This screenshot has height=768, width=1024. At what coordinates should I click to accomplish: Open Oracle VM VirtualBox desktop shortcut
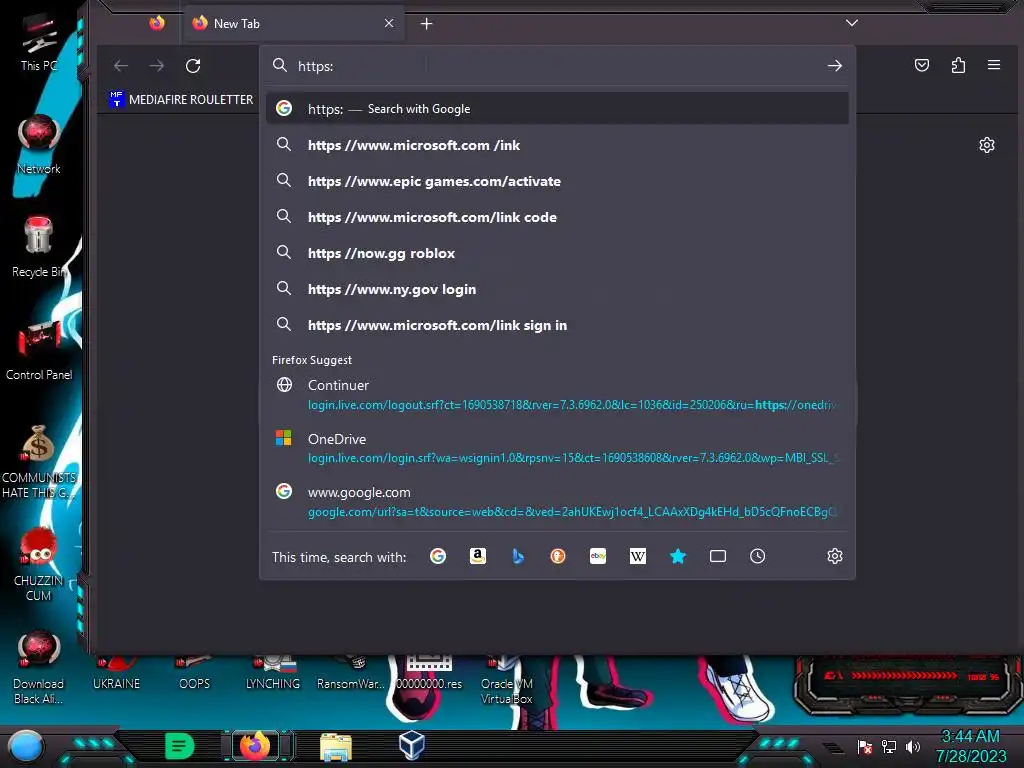[506, 679]
